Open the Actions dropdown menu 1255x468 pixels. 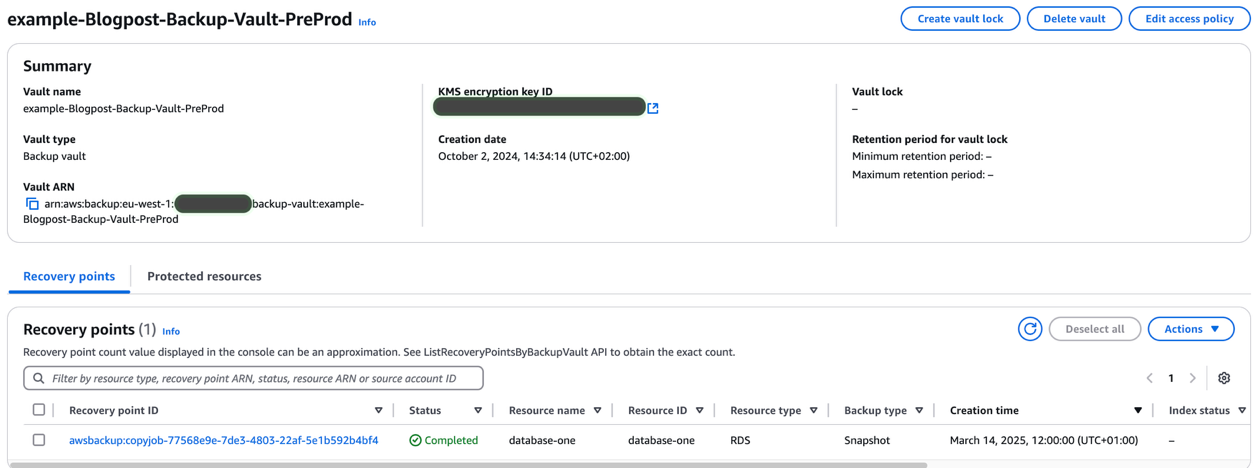(1190, 329)
